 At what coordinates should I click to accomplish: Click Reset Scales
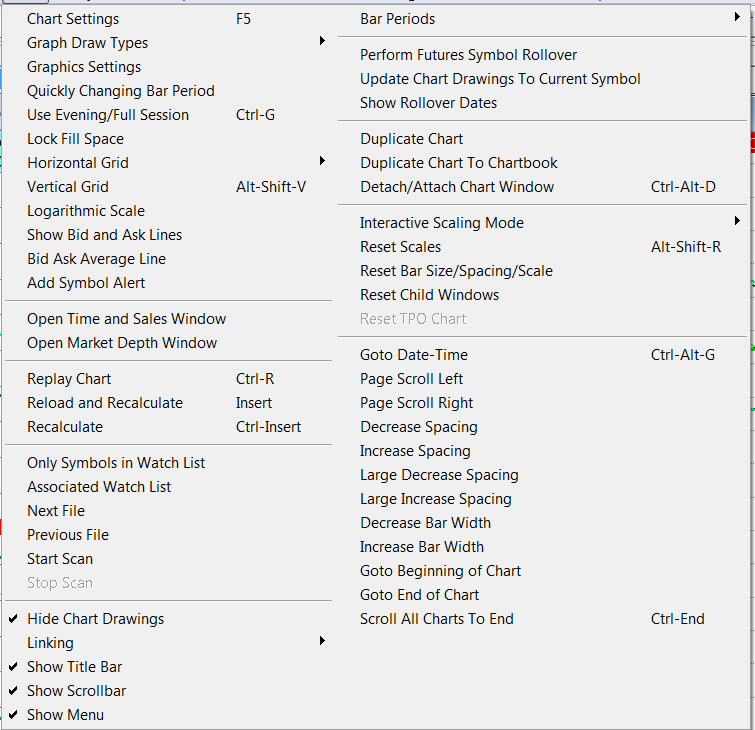click(543, 247)
